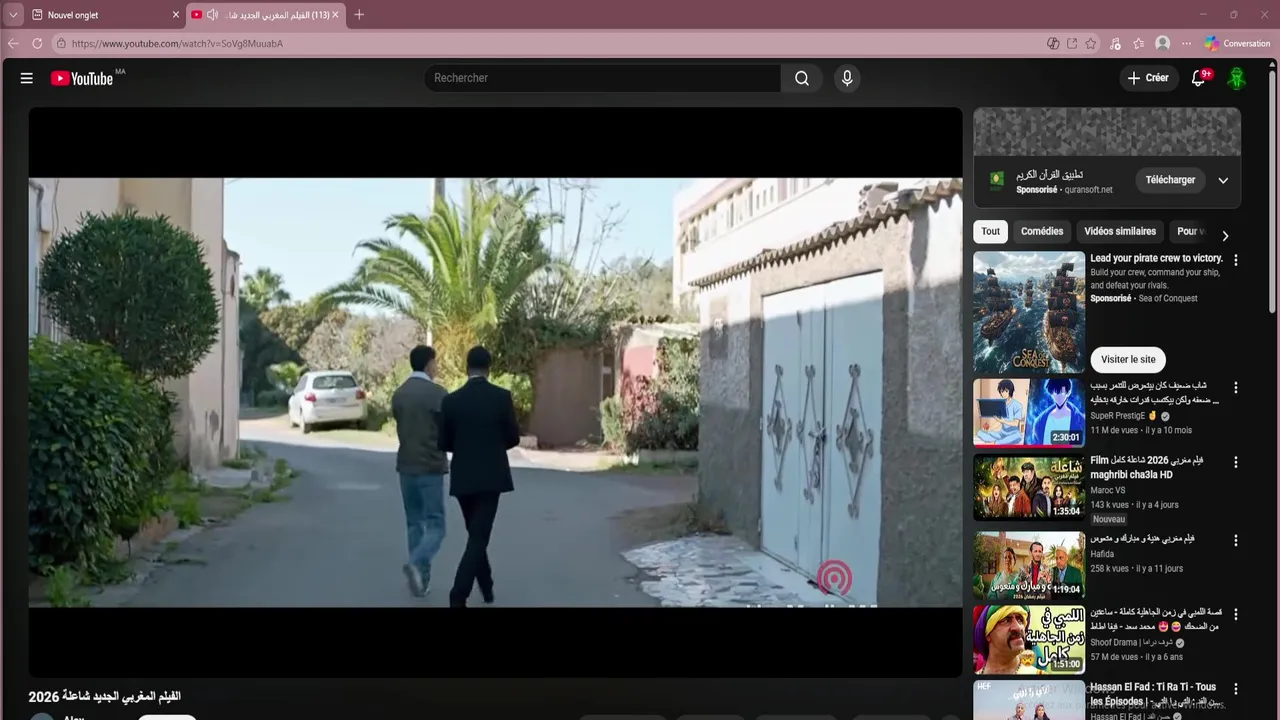
Task: Open a new browser tab
Action: click(359, 15)
